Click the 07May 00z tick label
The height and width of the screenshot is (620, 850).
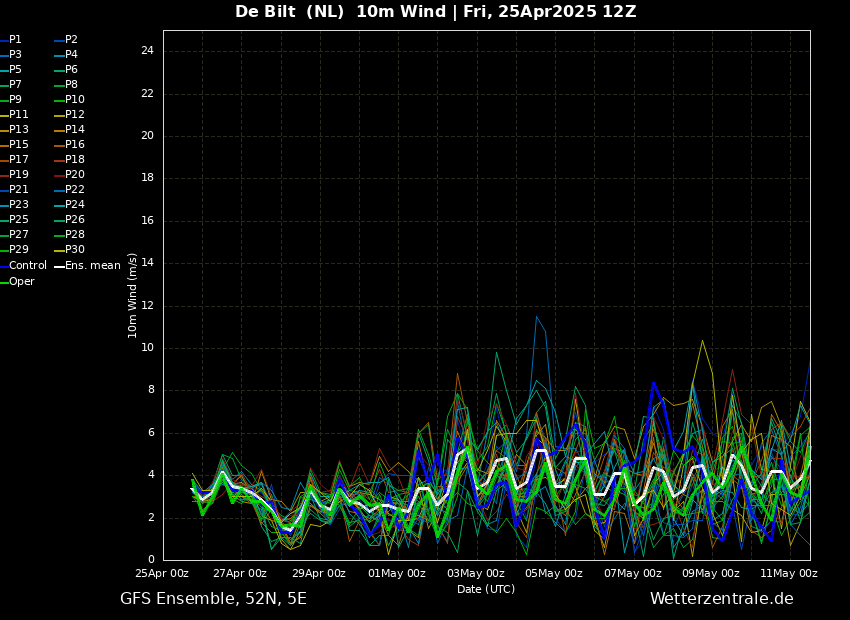click(632, 574)
